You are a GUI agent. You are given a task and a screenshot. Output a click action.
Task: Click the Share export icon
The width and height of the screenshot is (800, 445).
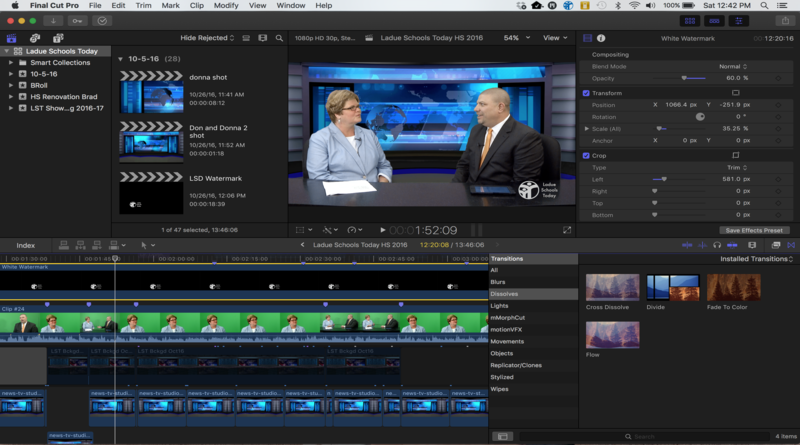coord(785,21)
